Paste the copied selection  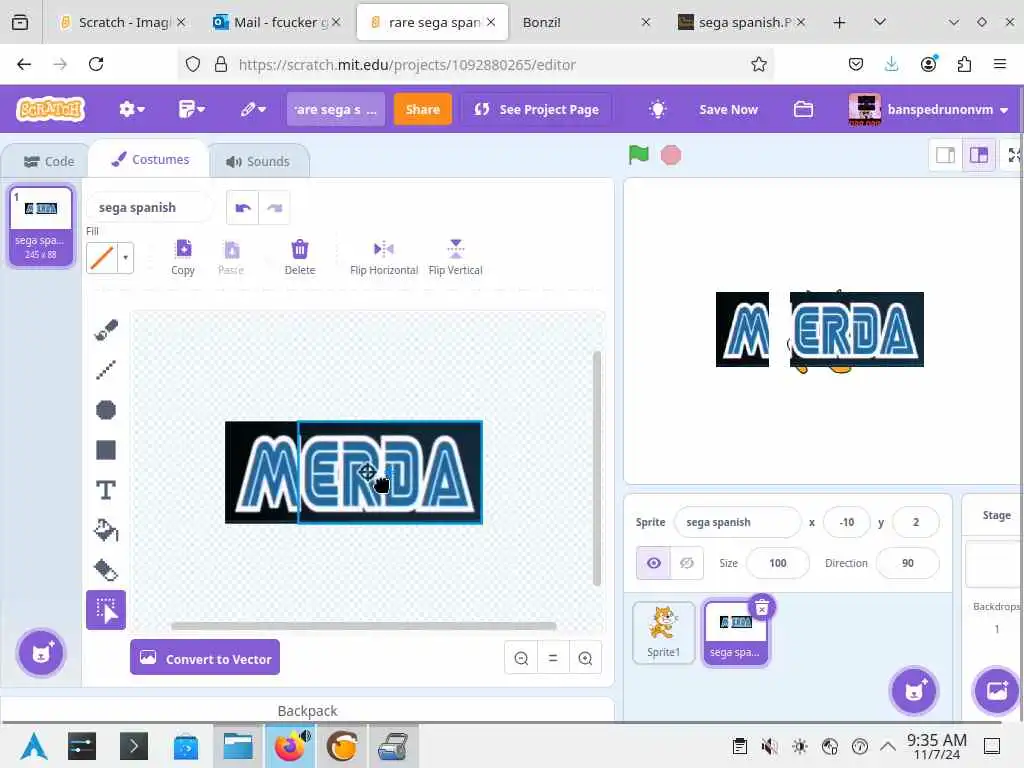coord(231,257)
